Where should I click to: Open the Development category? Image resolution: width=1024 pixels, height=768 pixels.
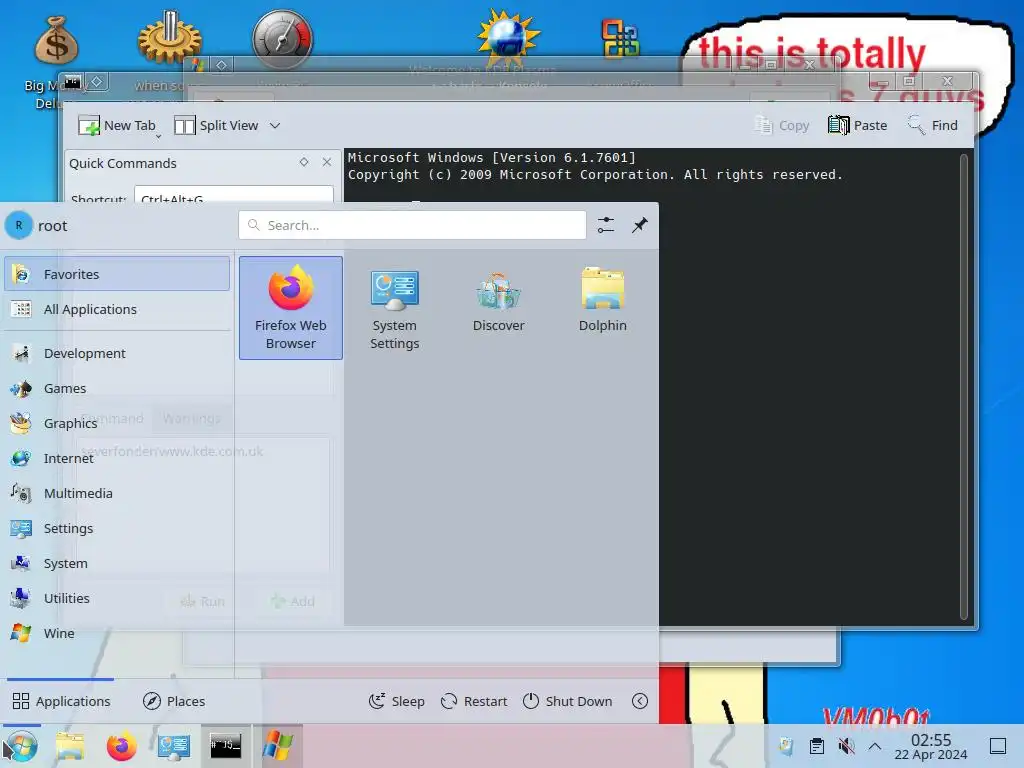point(117,353)
